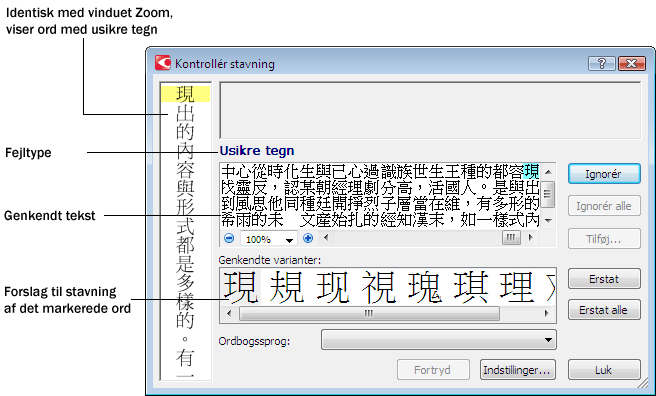Open Indstillinger... settings
The image size is (656, 396).
518,370
